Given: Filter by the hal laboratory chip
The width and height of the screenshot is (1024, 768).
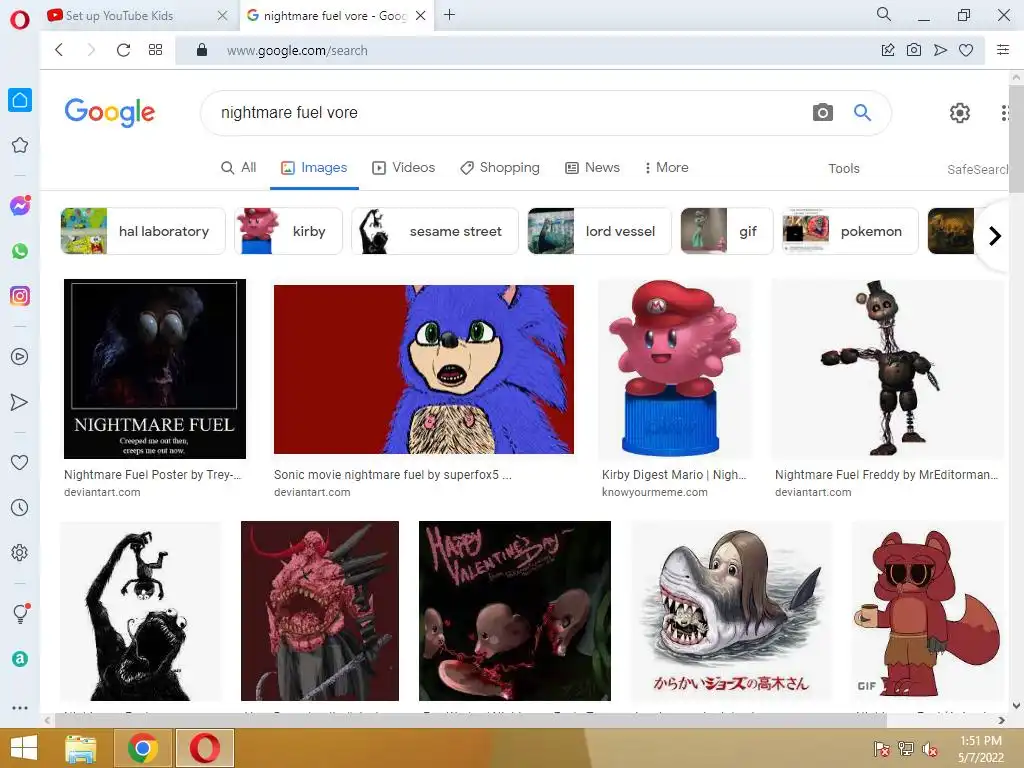Looking at the screenshot, I should [x=143, y=231].
